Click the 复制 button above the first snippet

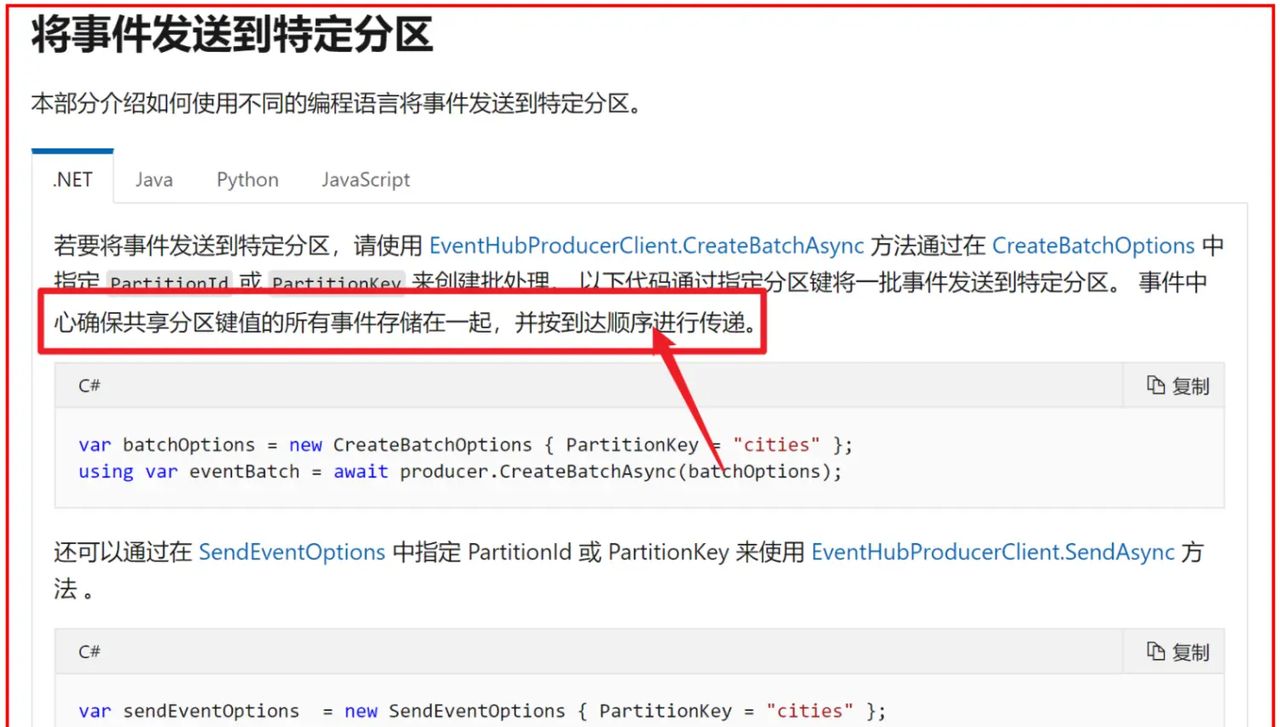point(1186,385)
